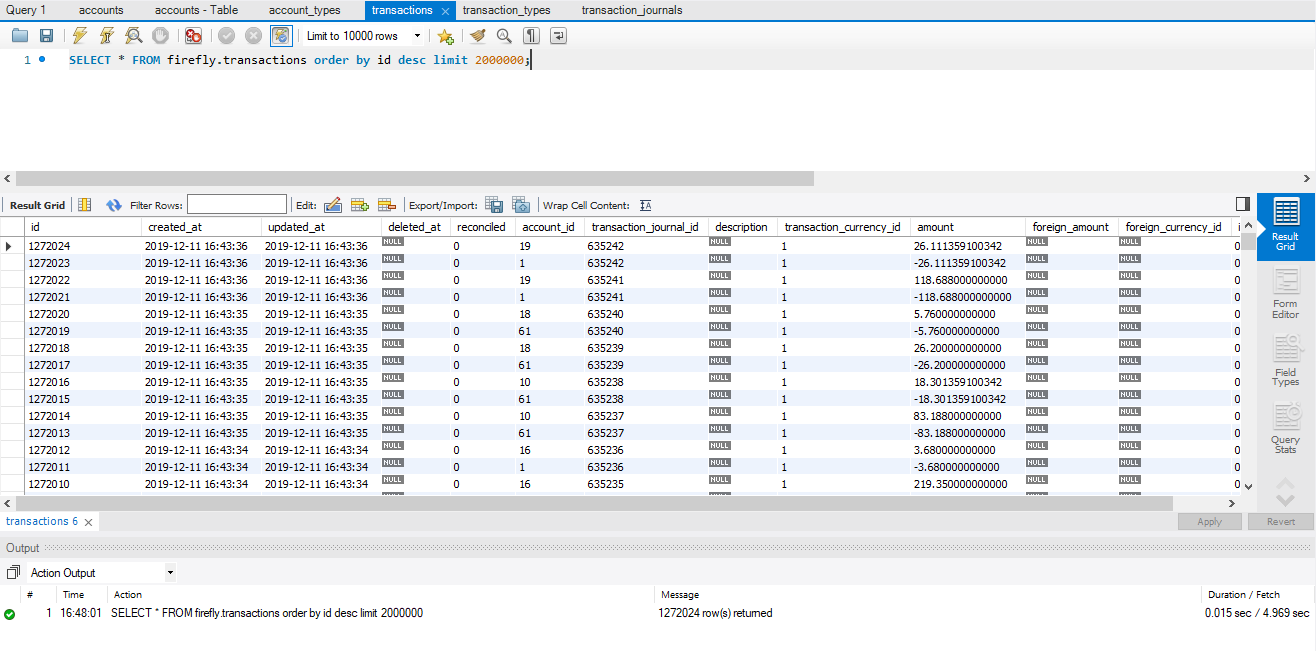
Task: Focus the Filter Rows input
Action: 237,205
